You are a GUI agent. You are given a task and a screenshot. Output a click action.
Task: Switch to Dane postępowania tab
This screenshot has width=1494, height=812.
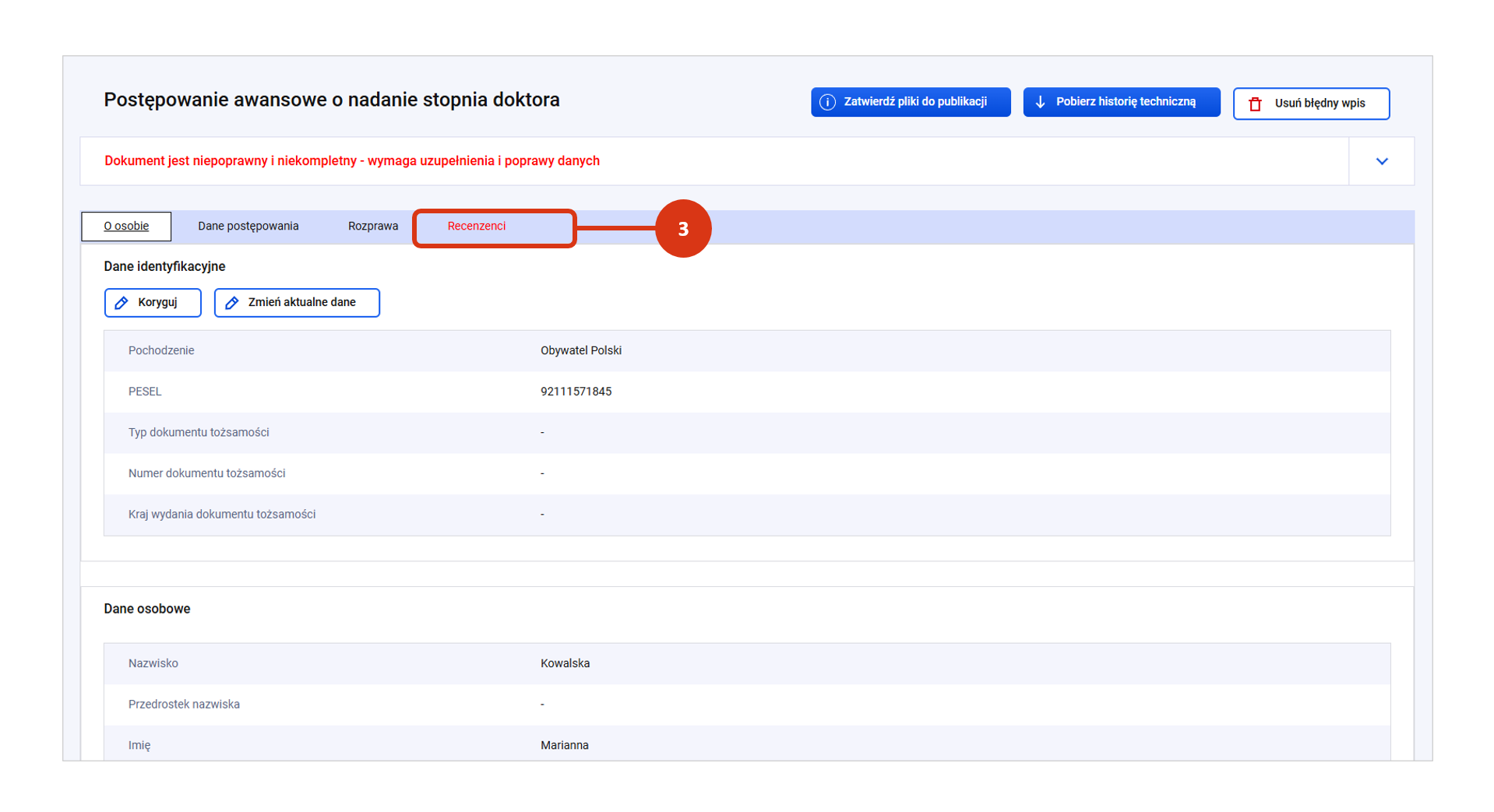(x=248, y=227)
